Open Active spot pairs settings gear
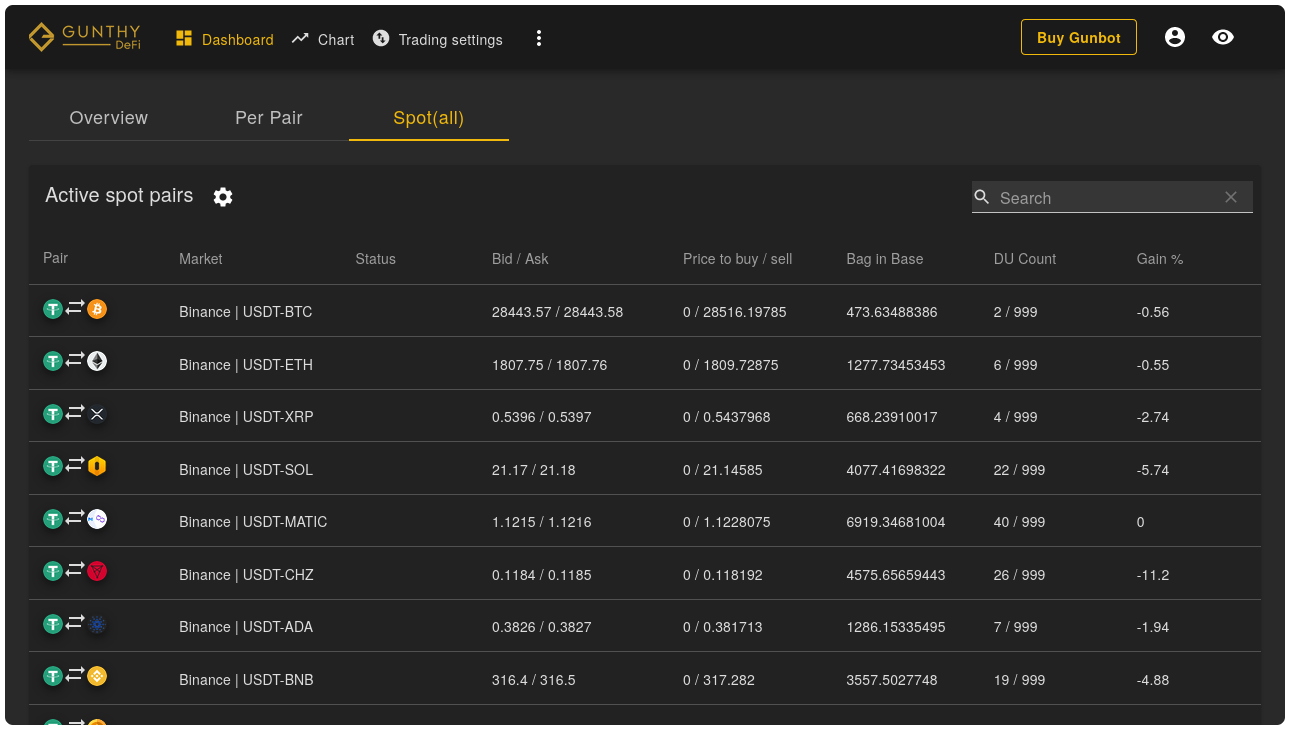 point(223,197)
